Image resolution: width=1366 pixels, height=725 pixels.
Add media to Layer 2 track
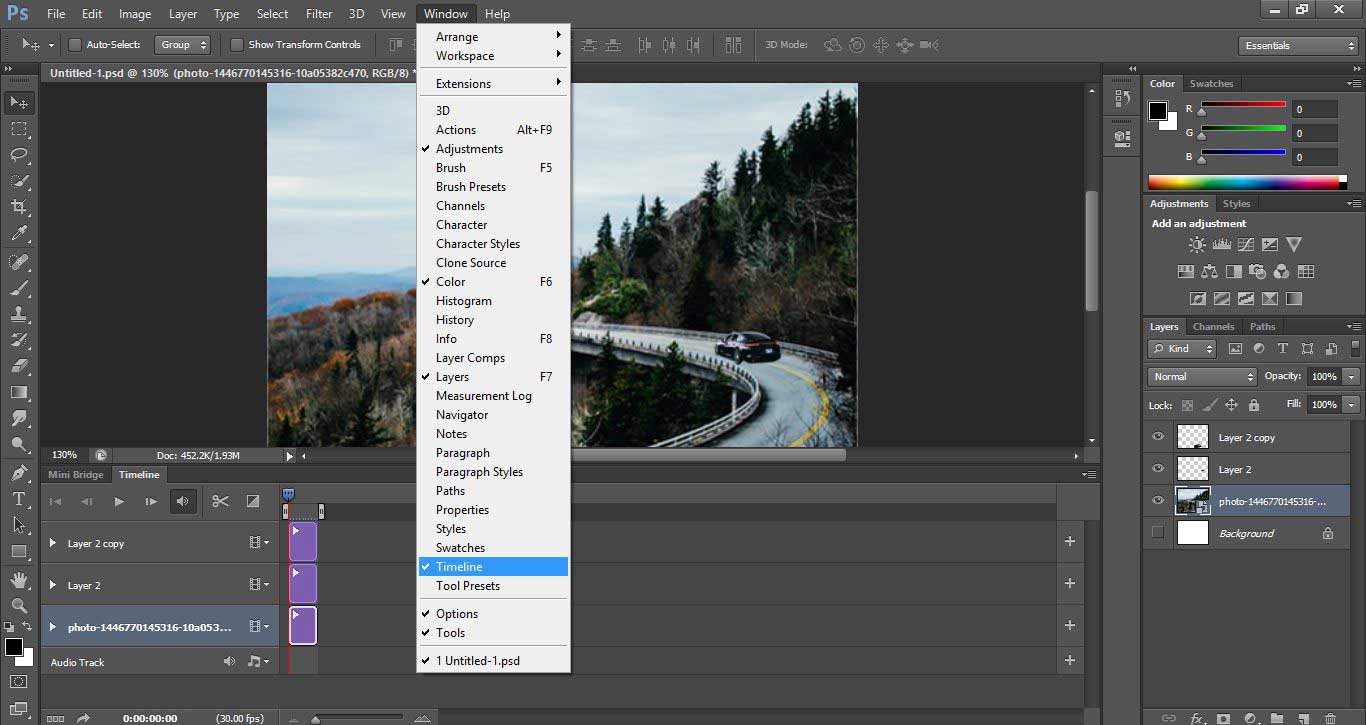pyautogui.click(x=1070, y=584)
